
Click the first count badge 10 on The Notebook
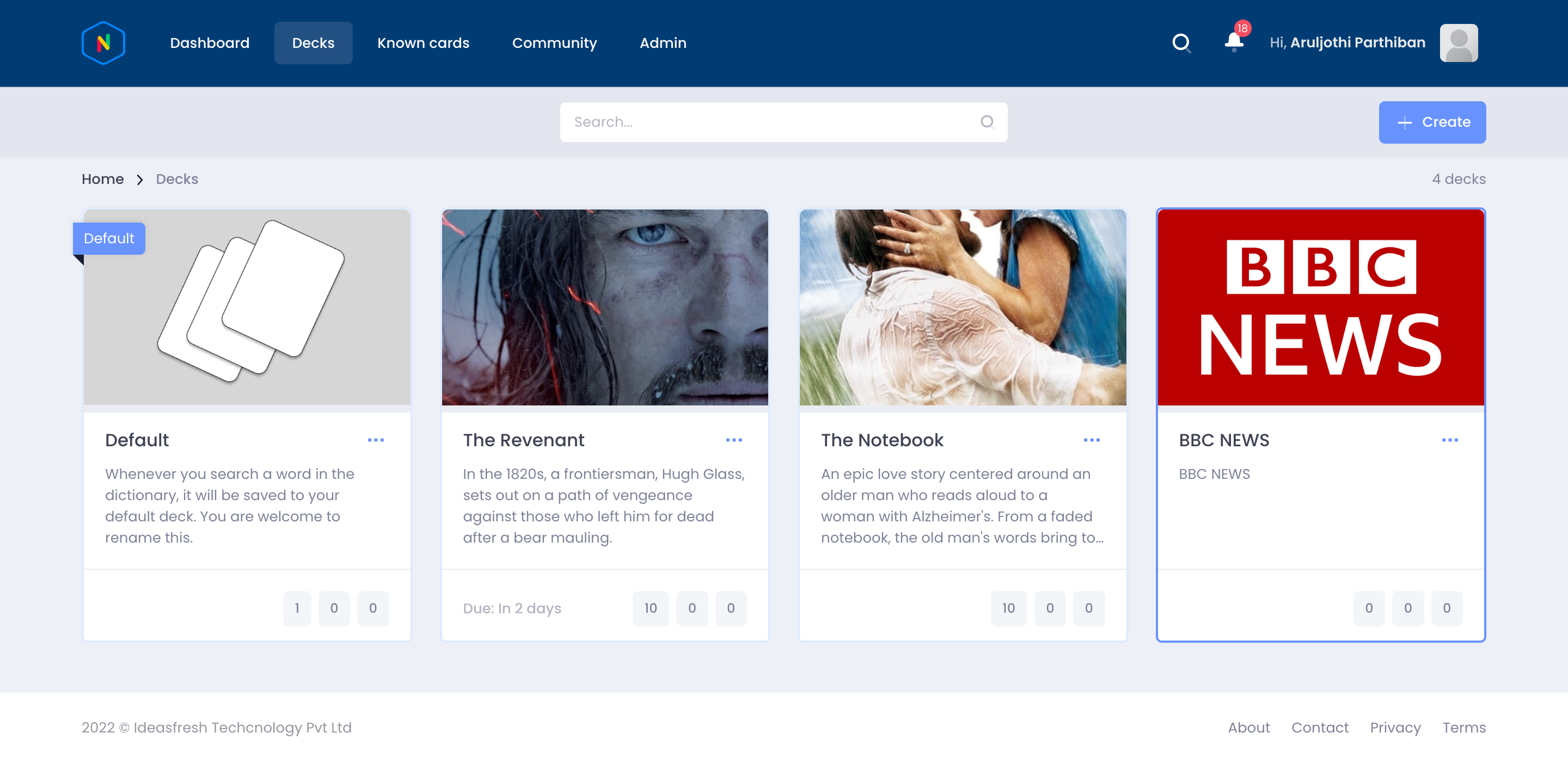[x=1009, y=608]
